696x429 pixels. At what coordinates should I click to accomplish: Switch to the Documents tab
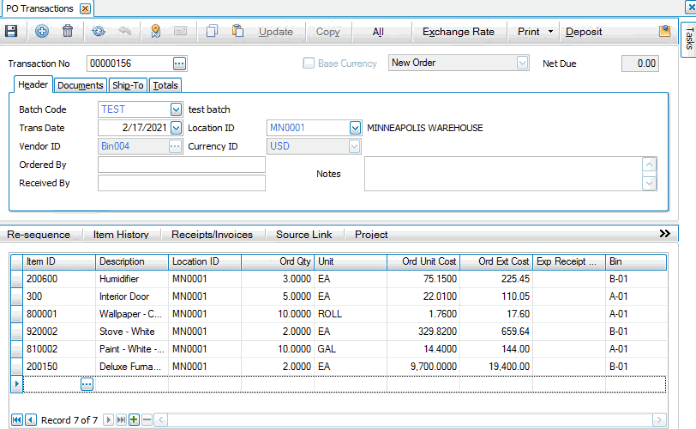click(x=80, y=85)
